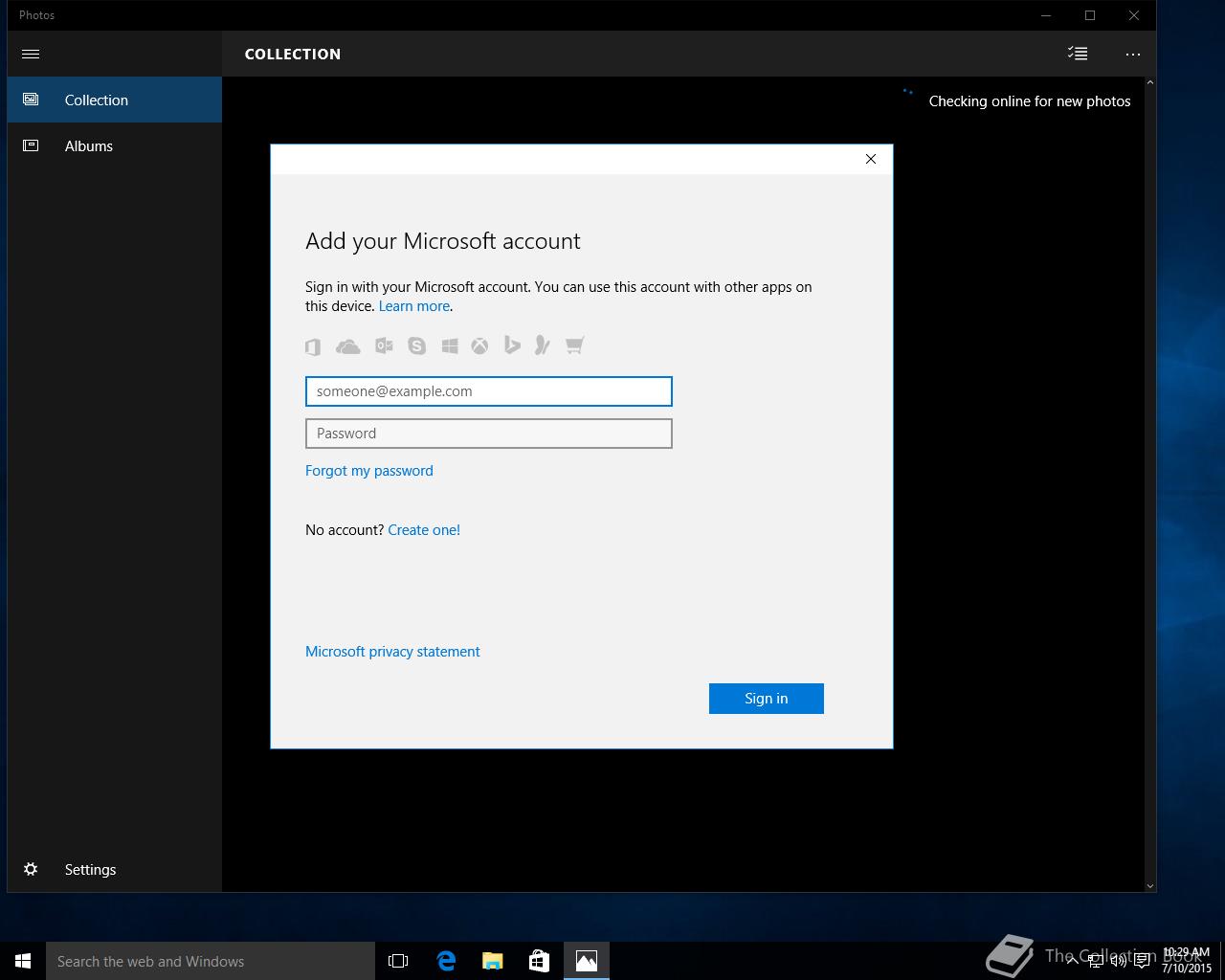Click the scrollbar down arrow
The image size is (1225, 980).
click(x=1149, y=886)
